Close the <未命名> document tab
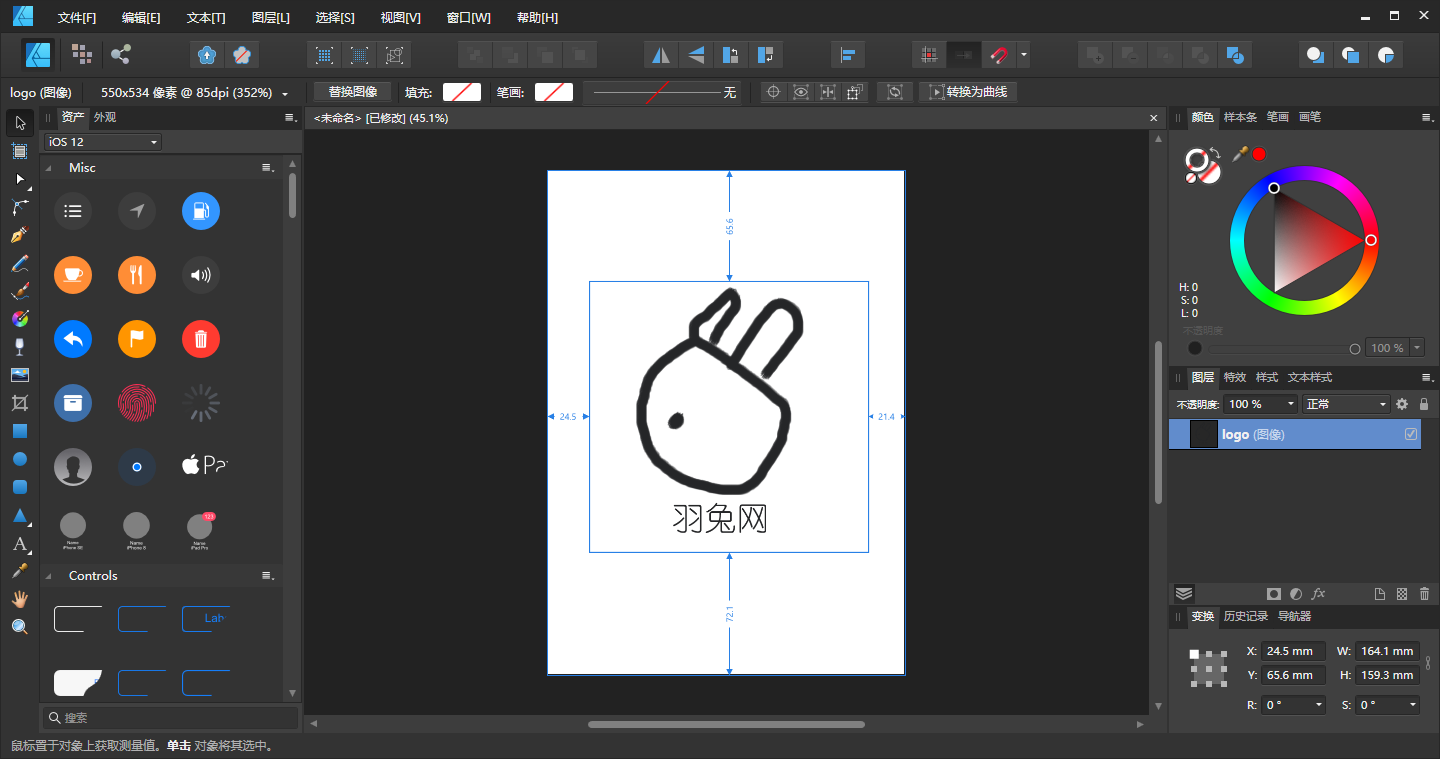 click(x=1153, y=118)
